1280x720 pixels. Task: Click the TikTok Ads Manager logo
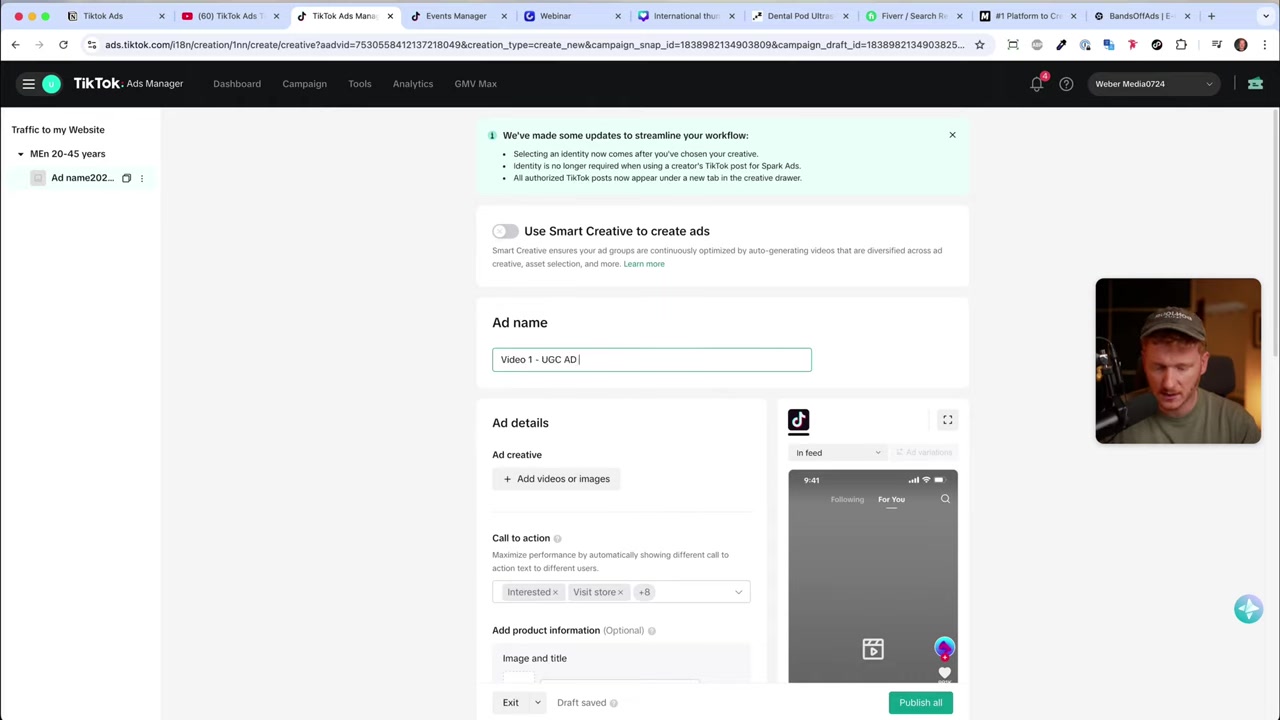coord(128,84)
